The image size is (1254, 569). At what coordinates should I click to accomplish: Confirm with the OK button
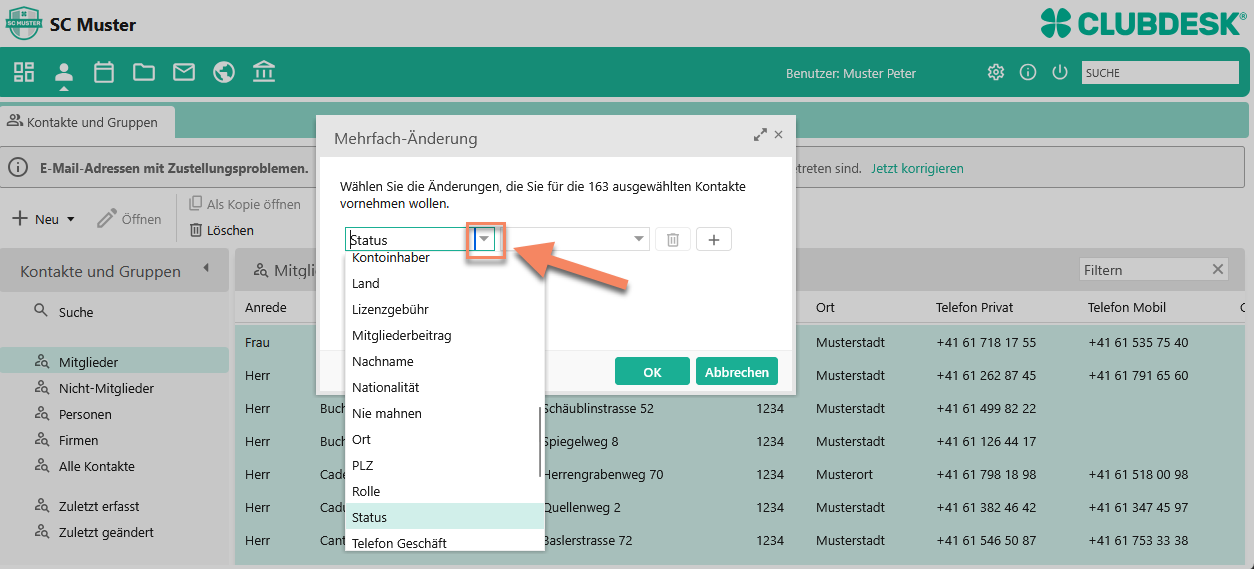pyautogui.click(x=652, y=371)
